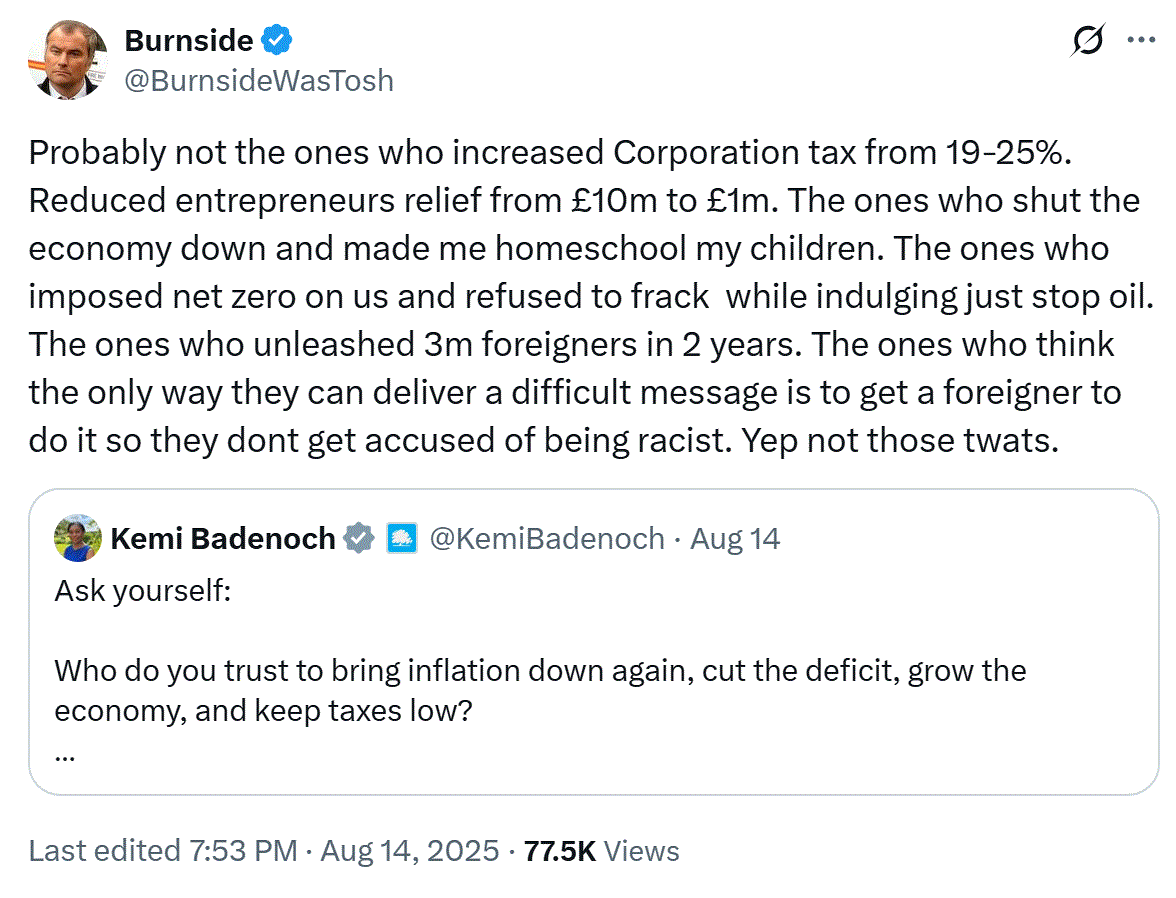The width and height of the screenshot is (1176, 898).
Task: Click the @KemiBadenoch handle
Action: [x=546, y=539]
